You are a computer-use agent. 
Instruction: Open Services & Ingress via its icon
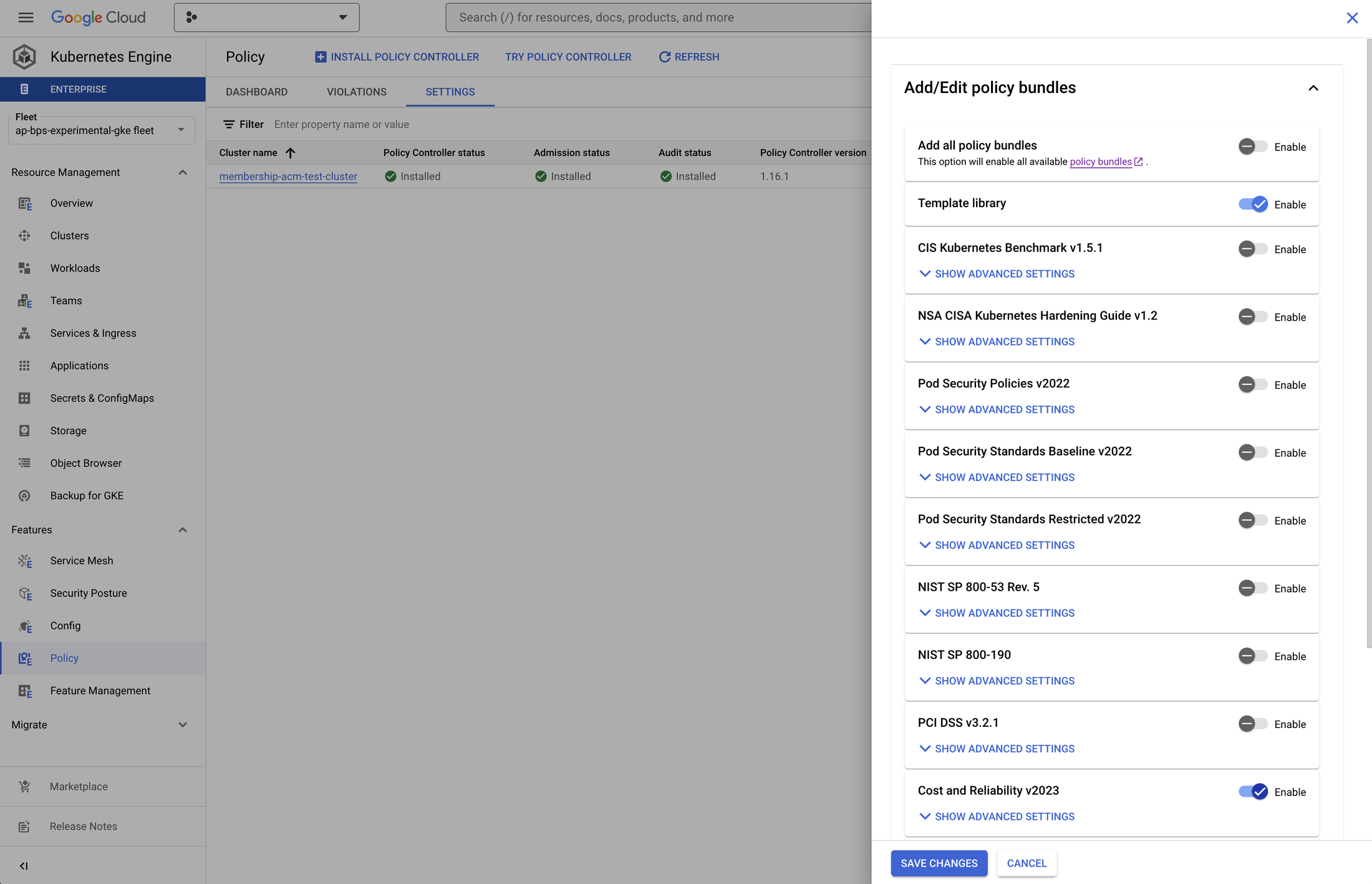point(24,333)
